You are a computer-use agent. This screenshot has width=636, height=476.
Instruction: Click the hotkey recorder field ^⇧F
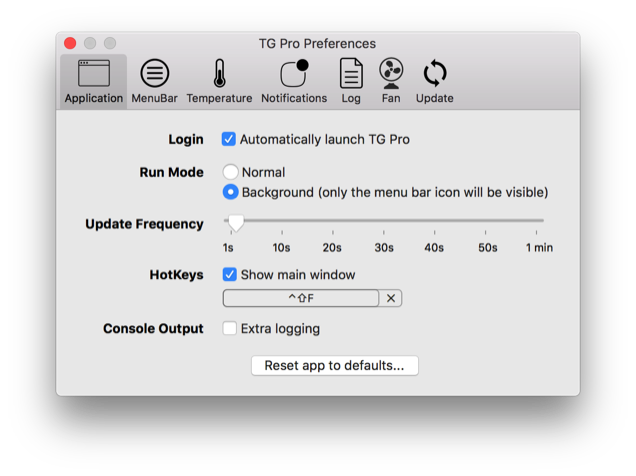click(301, 298)
